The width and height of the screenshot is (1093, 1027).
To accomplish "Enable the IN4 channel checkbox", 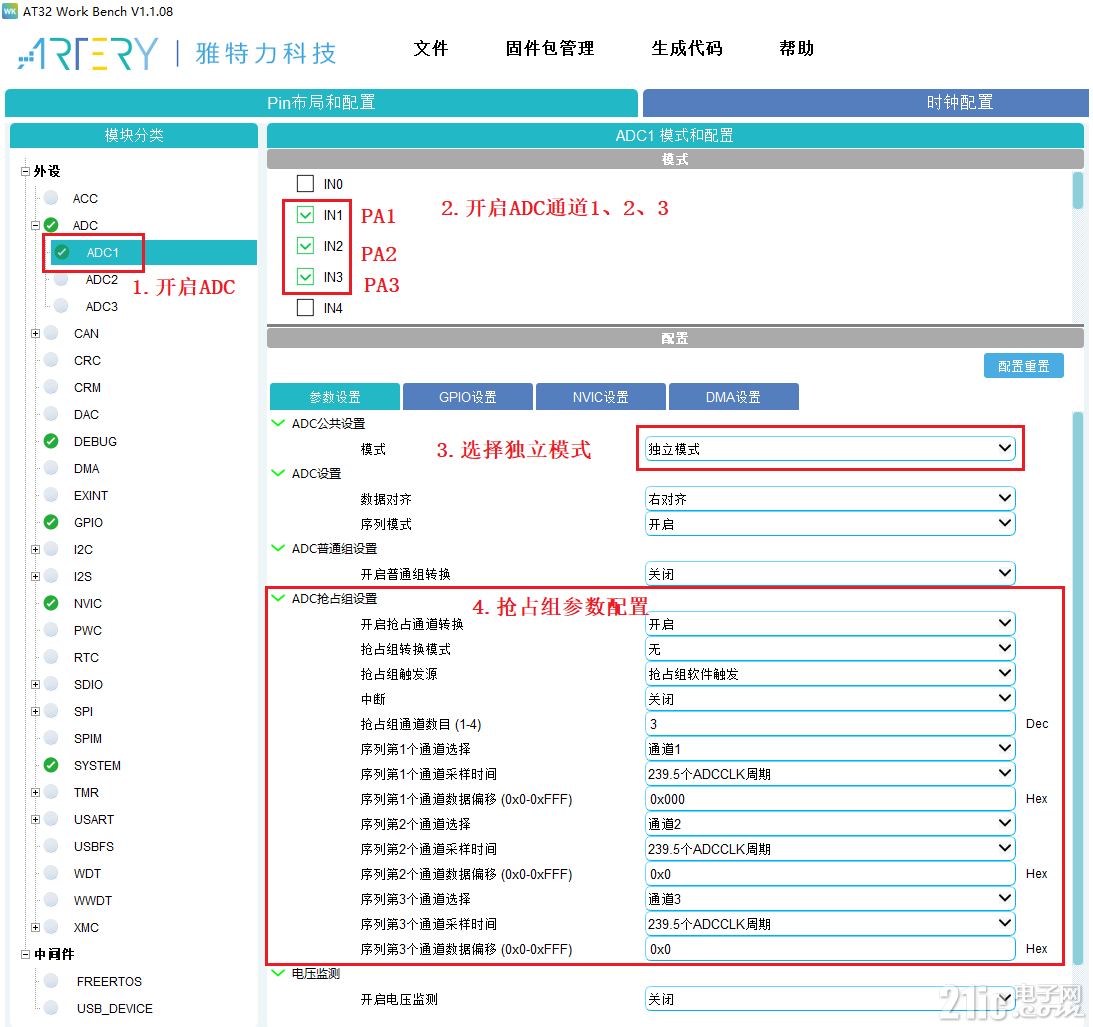I will point(305,307).
